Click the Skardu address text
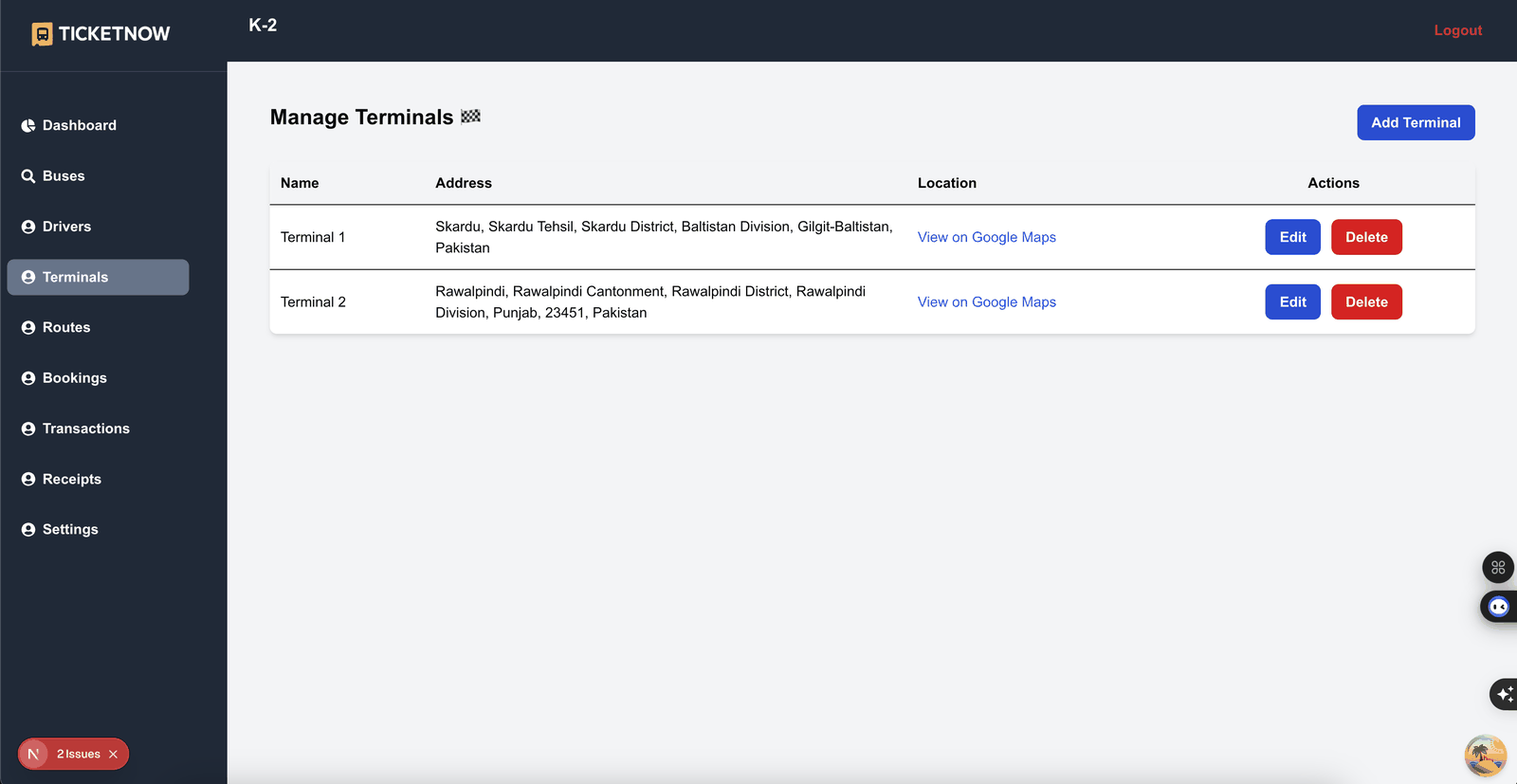Image resolution: width=1517 pixels, height=784 pixels. 664,237
